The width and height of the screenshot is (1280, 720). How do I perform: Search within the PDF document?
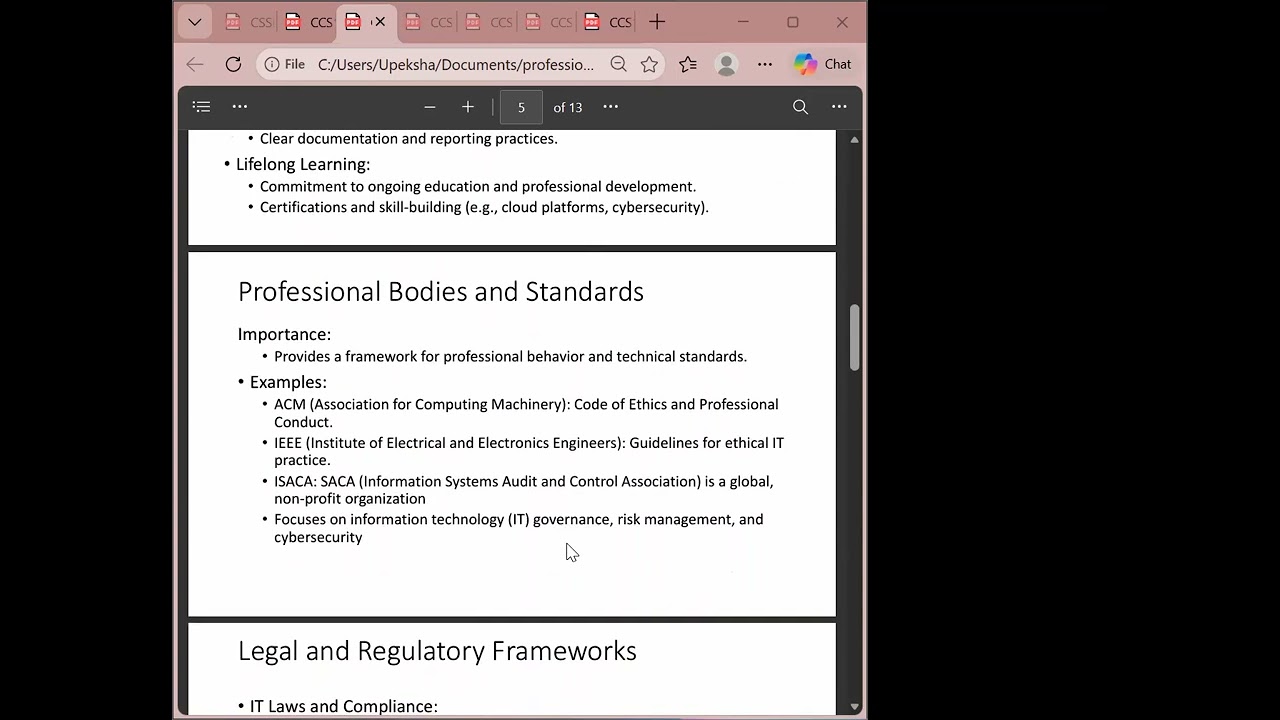(800, 107)
